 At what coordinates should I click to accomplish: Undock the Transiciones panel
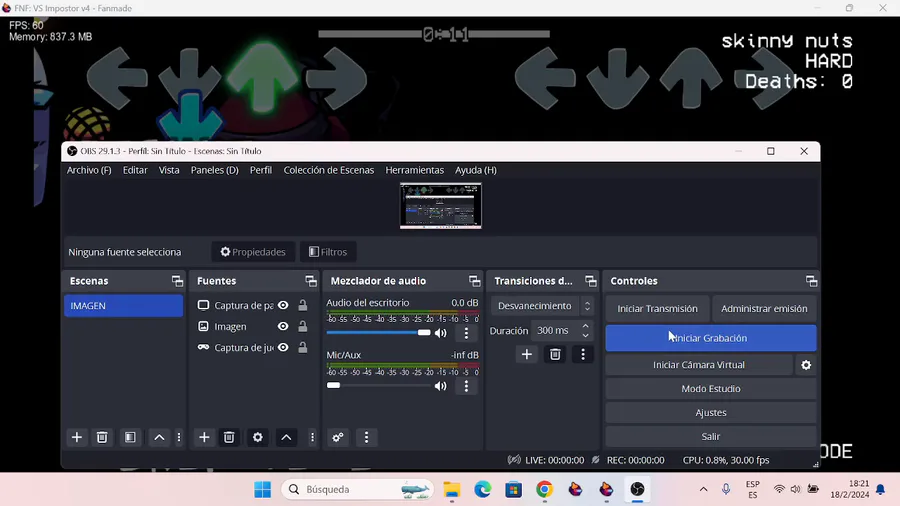[591, 281]
